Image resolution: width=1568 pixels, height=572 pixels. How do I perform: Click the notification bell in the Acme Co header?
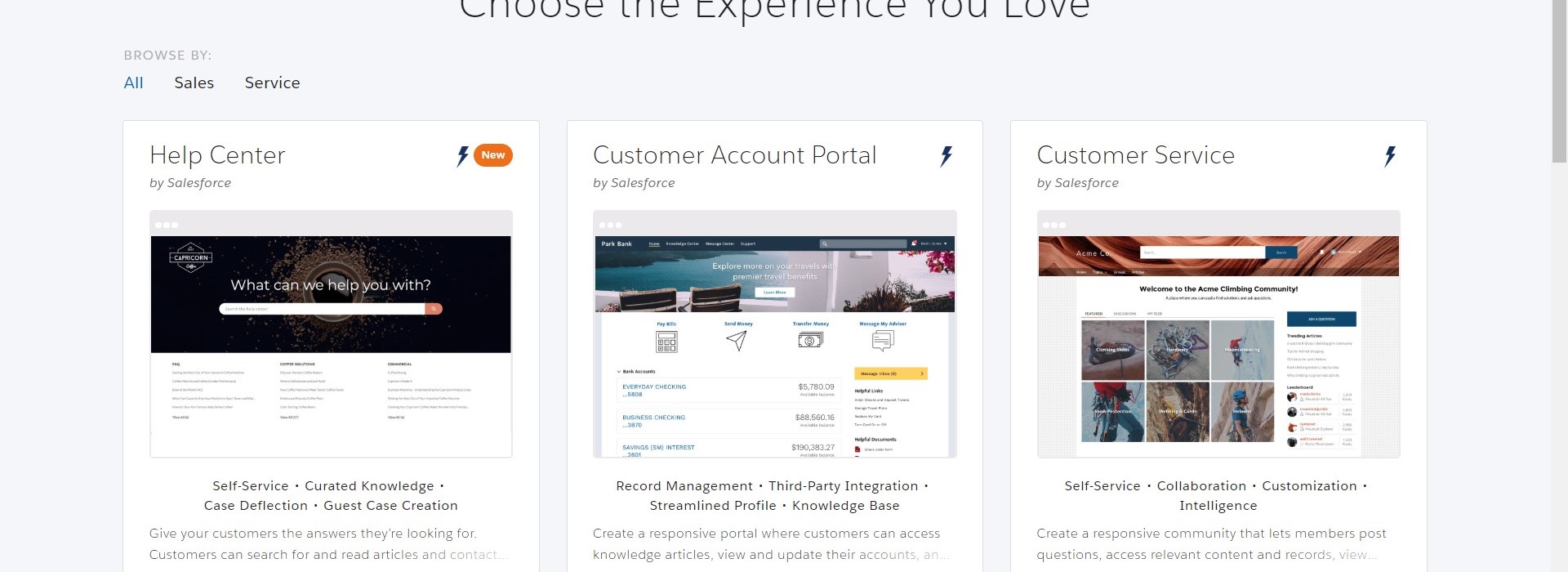[x=1321, y=252]
